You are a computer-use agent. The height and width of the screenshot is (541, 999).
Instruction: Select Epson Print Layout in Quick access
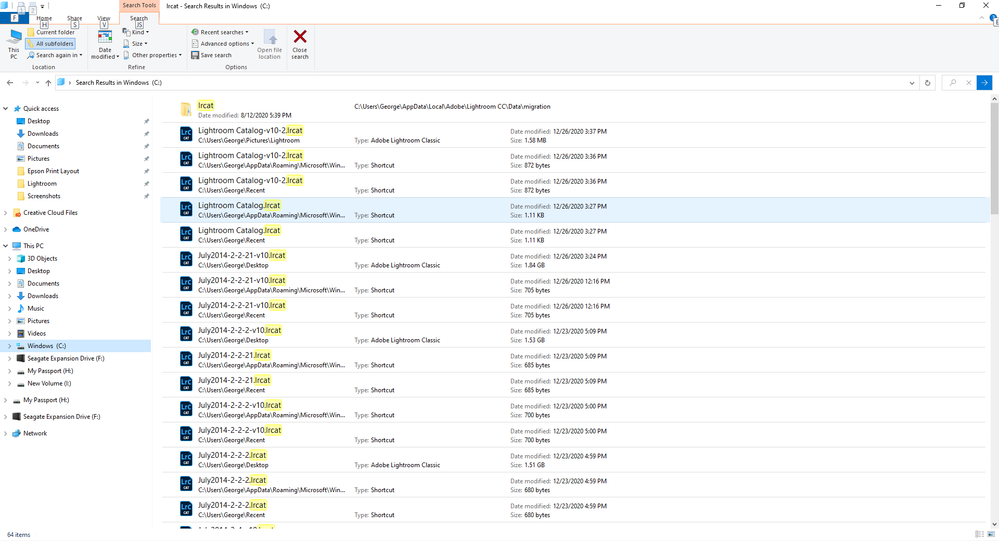click(53, 171)
